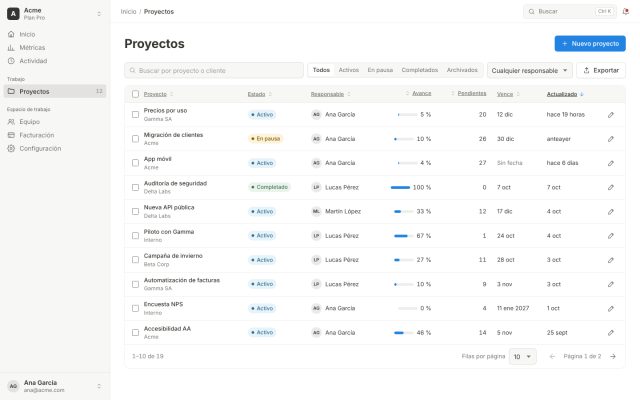Focus the top Buscar search box

click(570, 11)
